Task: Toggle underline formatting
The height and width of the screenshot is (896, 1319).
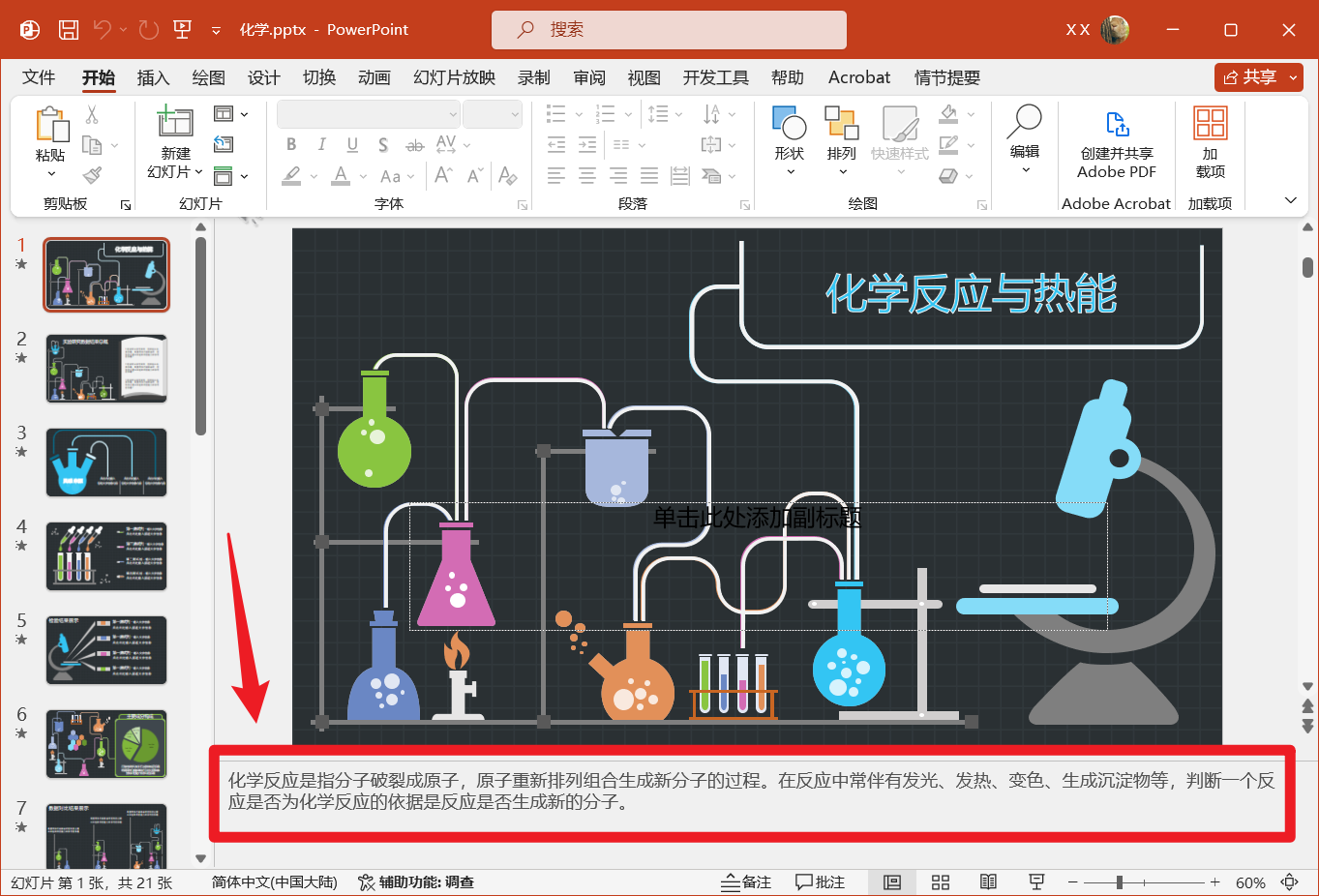Action: click(x=352, y=144)
